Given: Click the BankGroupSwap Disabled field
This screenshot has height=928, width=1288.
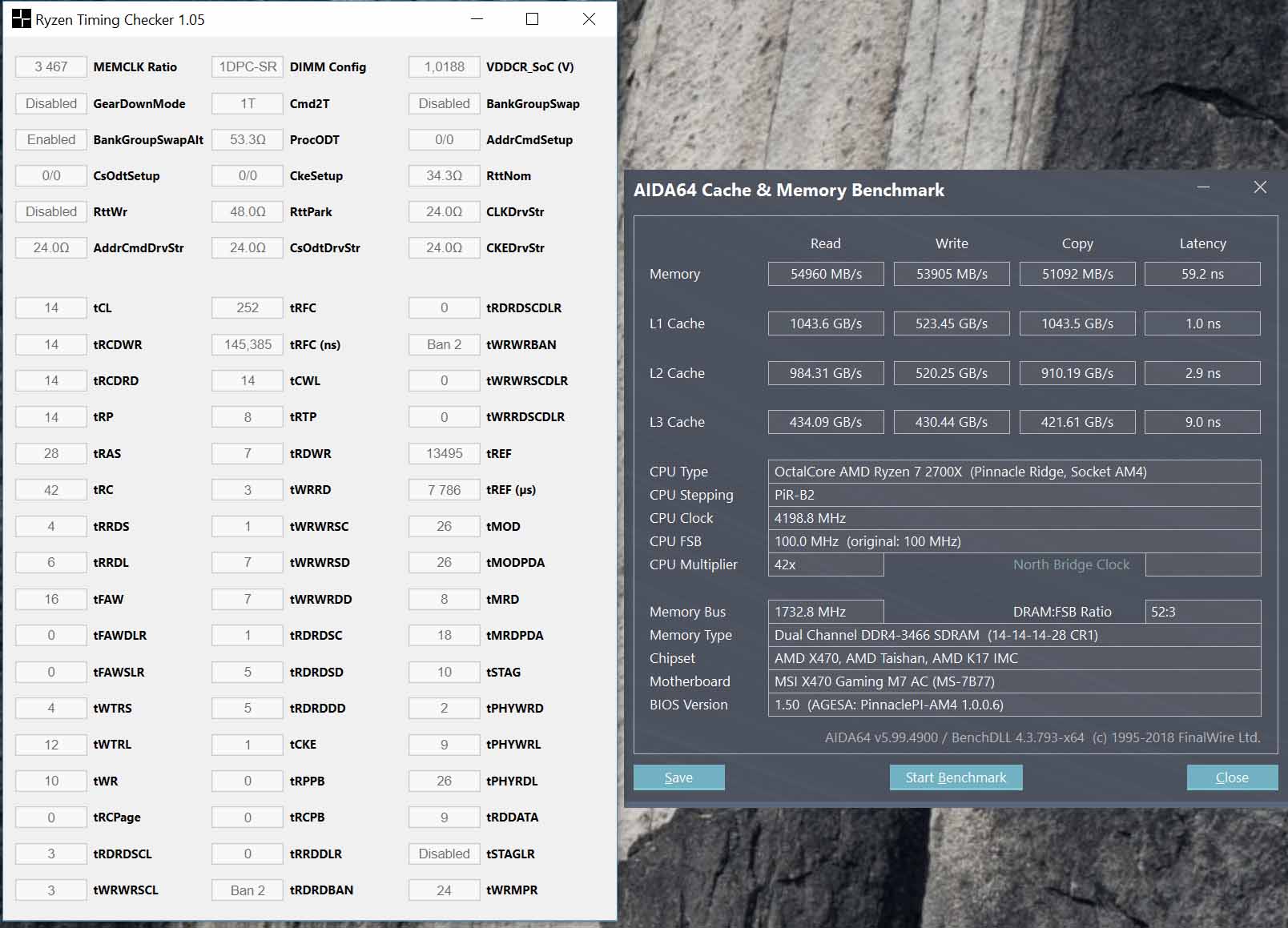Looking at the screenshot, I should click(445, 103).
